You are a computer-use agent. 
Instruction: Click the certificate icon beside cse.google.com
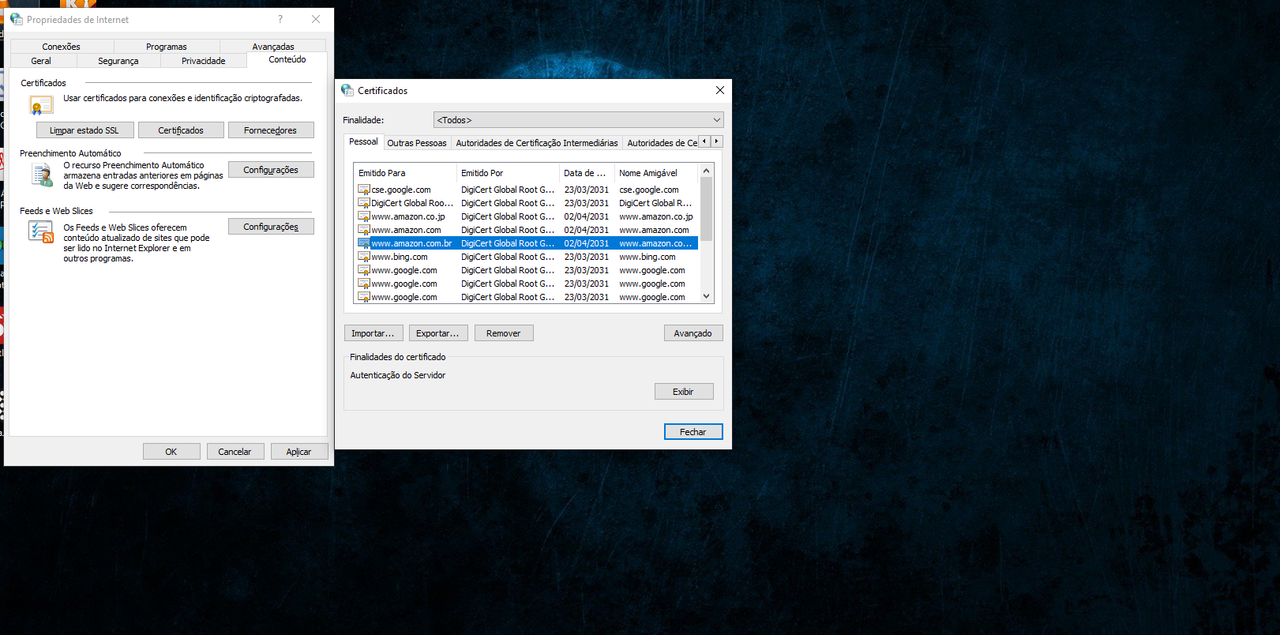click(364, 190)
